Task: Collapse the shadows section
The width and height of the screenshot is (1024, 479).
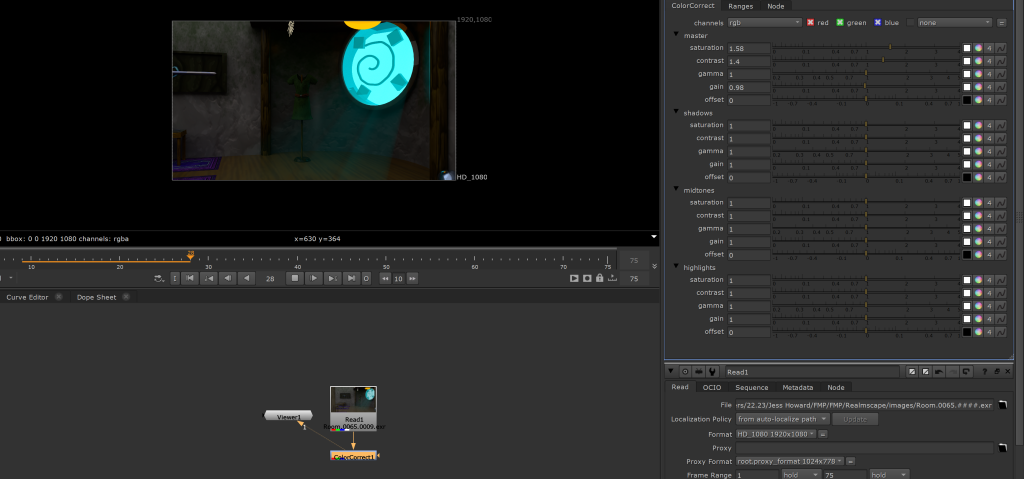Action: click(677, 112)
